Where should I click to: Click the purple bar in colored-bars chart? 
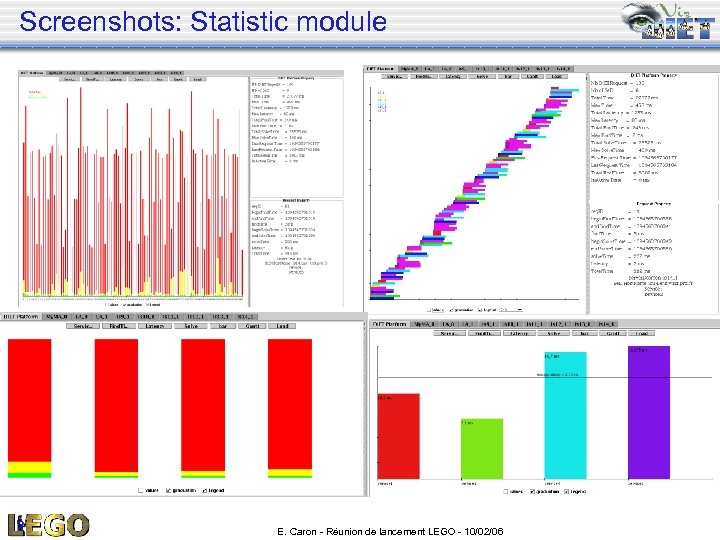coord(649,413)
